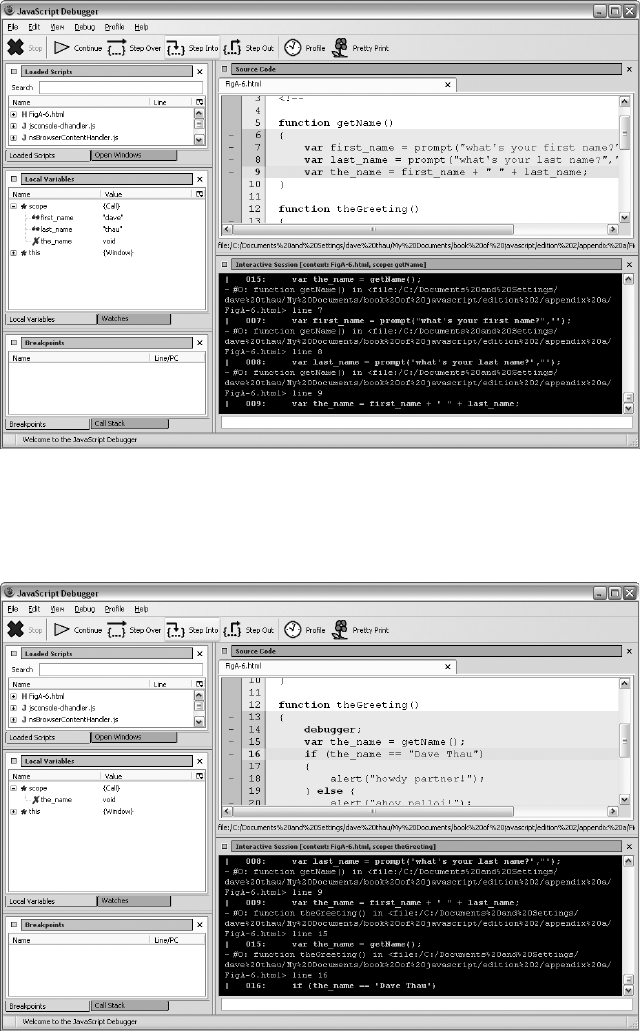Expand jsconsole-chandler.js in Loaded Scripts, getName-scope window

14,126
